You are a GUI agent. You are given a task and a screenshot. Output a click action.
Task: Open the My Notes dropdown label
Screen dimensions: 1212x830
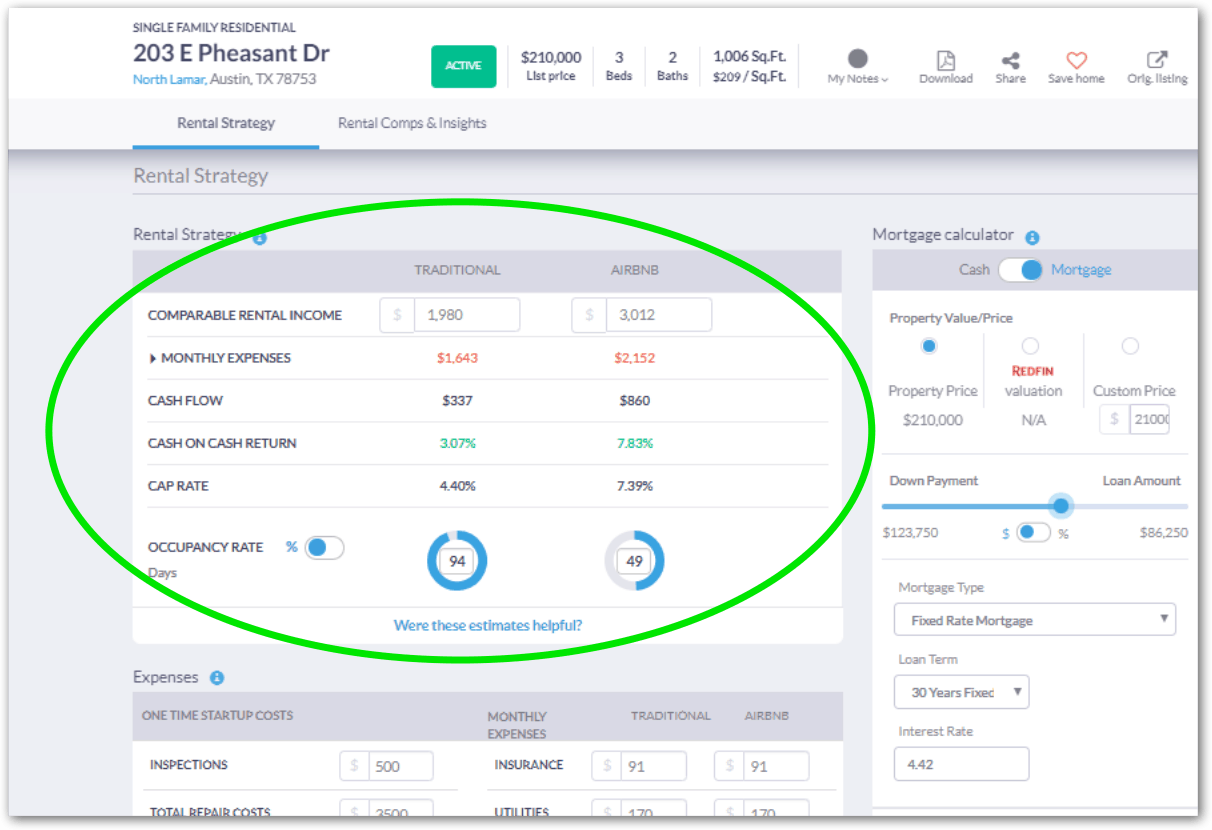point(857,79)
